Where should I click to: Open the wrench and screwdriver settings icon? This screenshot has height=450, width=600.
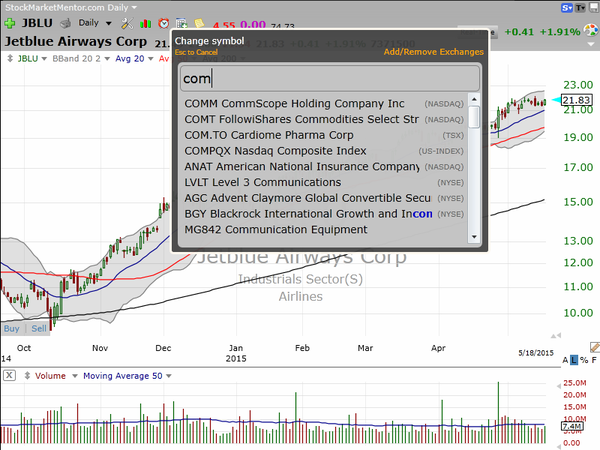pyautogui.click(x=127, y=24)
